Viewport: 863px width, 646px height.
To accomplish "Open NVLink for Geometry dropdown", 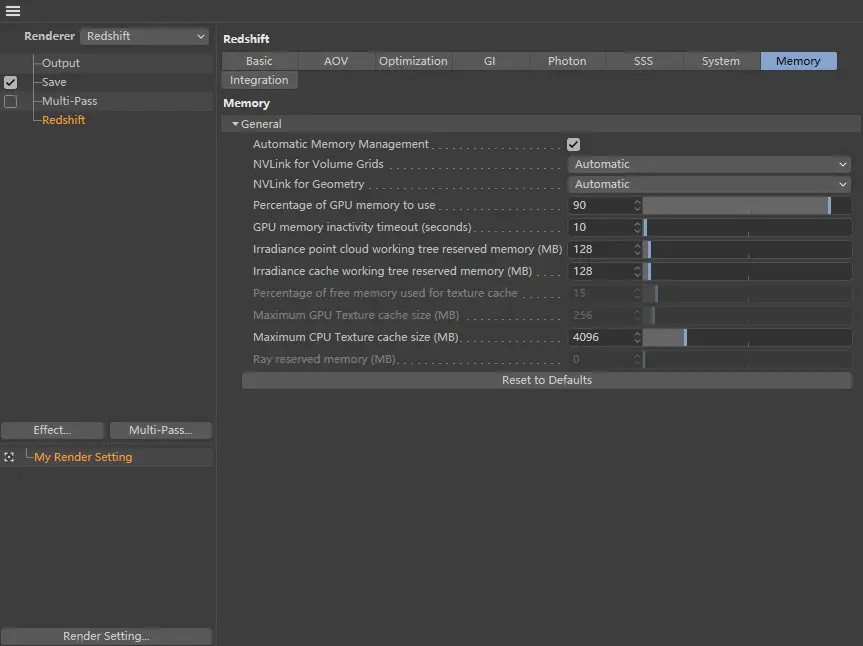I will point(709,184).
